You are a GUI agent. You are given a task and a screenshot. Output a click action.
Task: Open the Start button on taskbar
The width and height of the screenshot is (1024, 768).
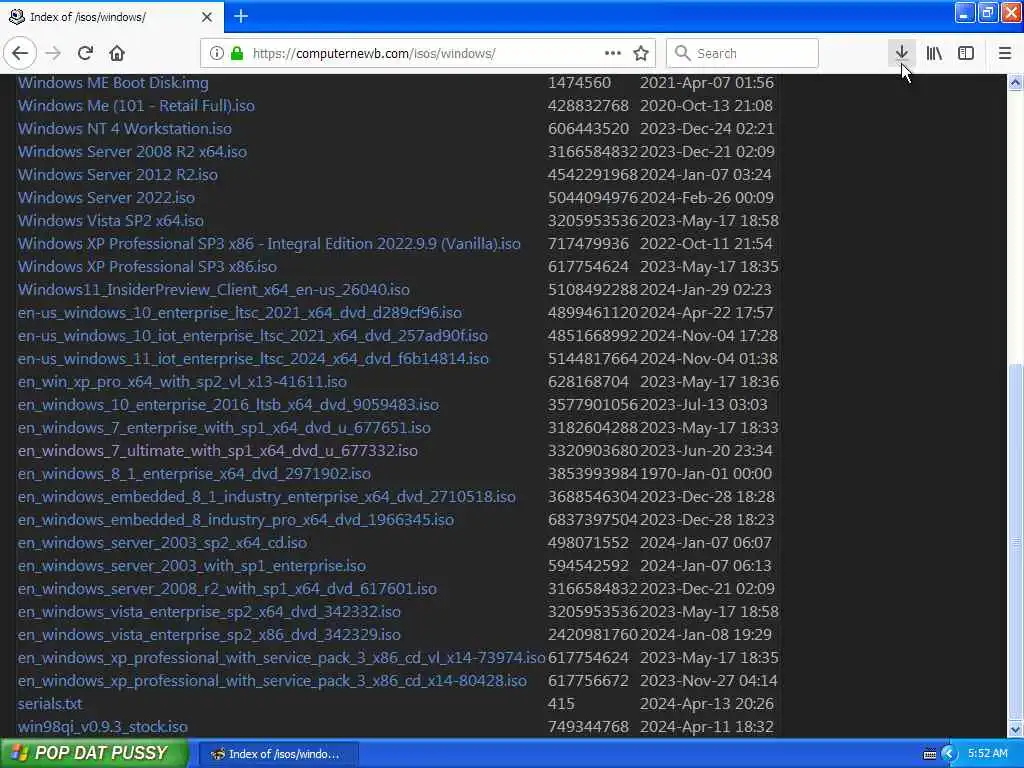94,753
